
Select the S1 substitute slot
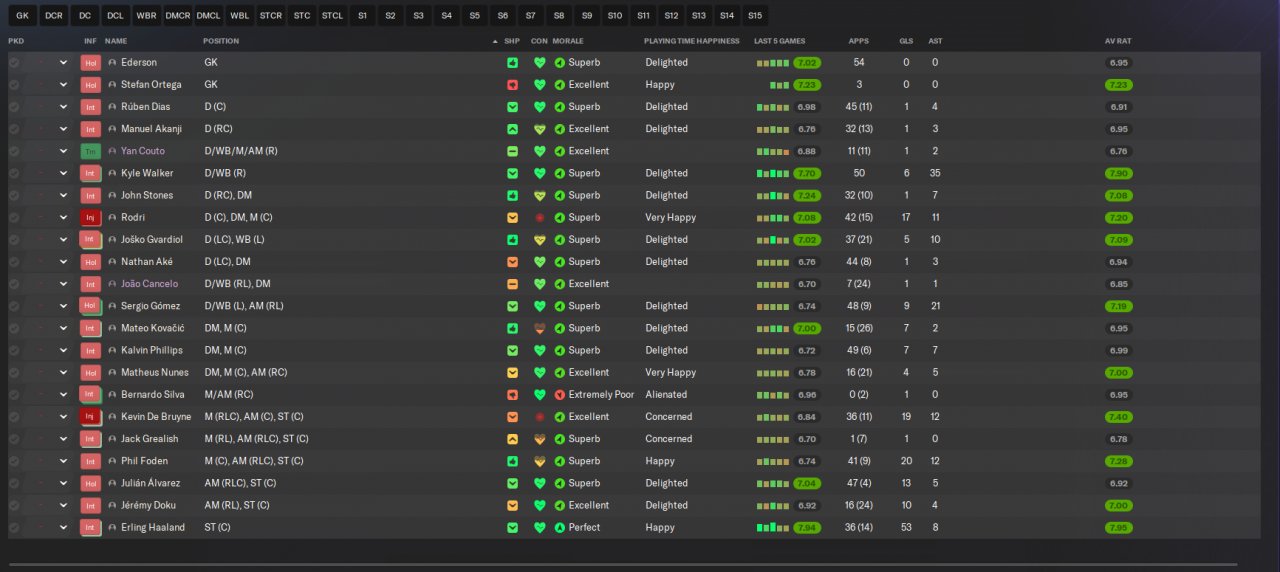[x=362, y=16]
